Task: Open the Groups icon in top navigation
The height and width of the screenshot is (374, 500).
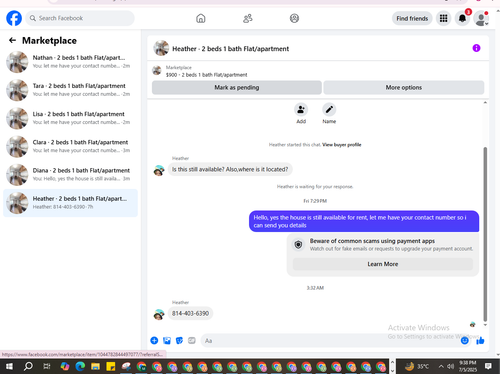Action: 294,18
